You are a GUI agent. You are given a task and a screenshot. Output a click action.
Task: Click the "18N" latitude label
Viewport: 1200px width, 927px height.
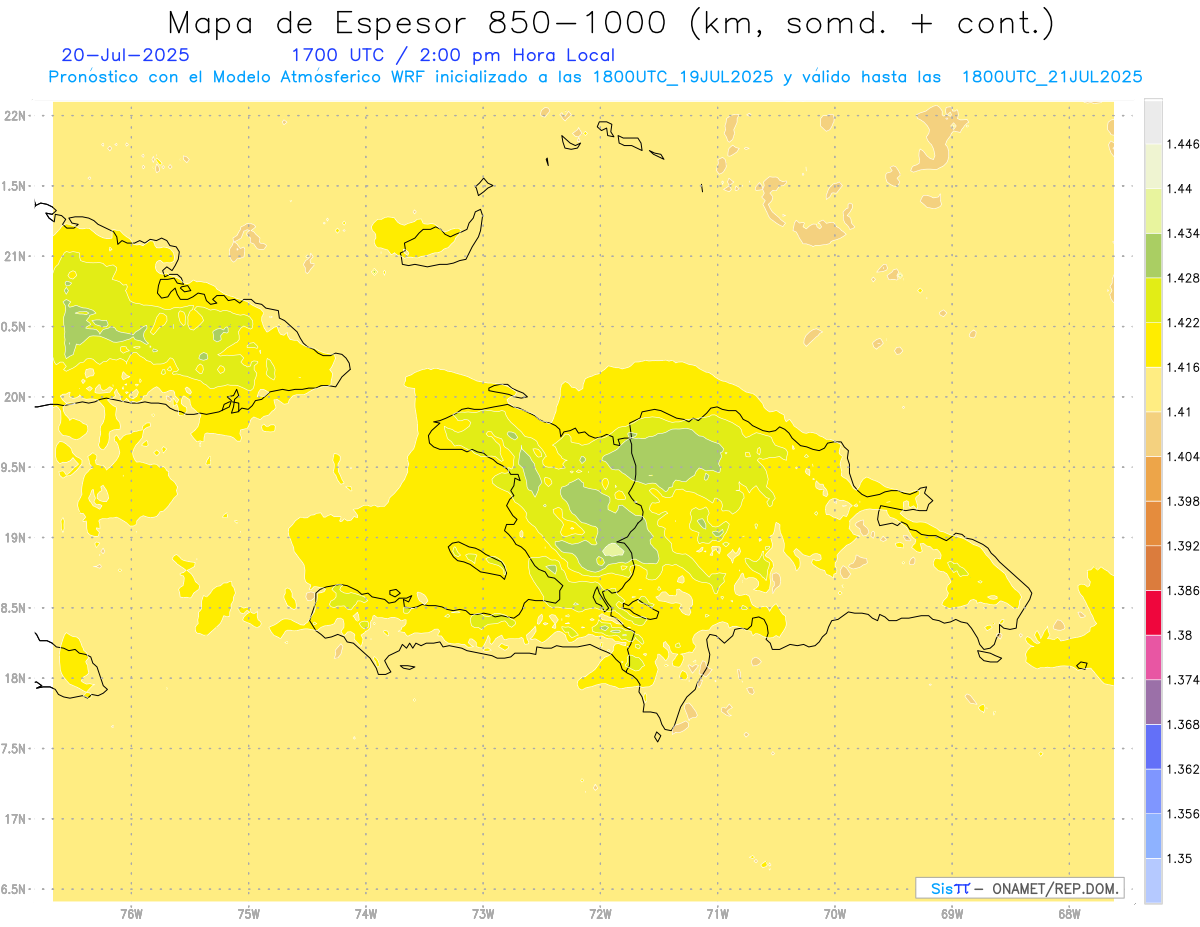pyautogui.click(x=15, y=678)
